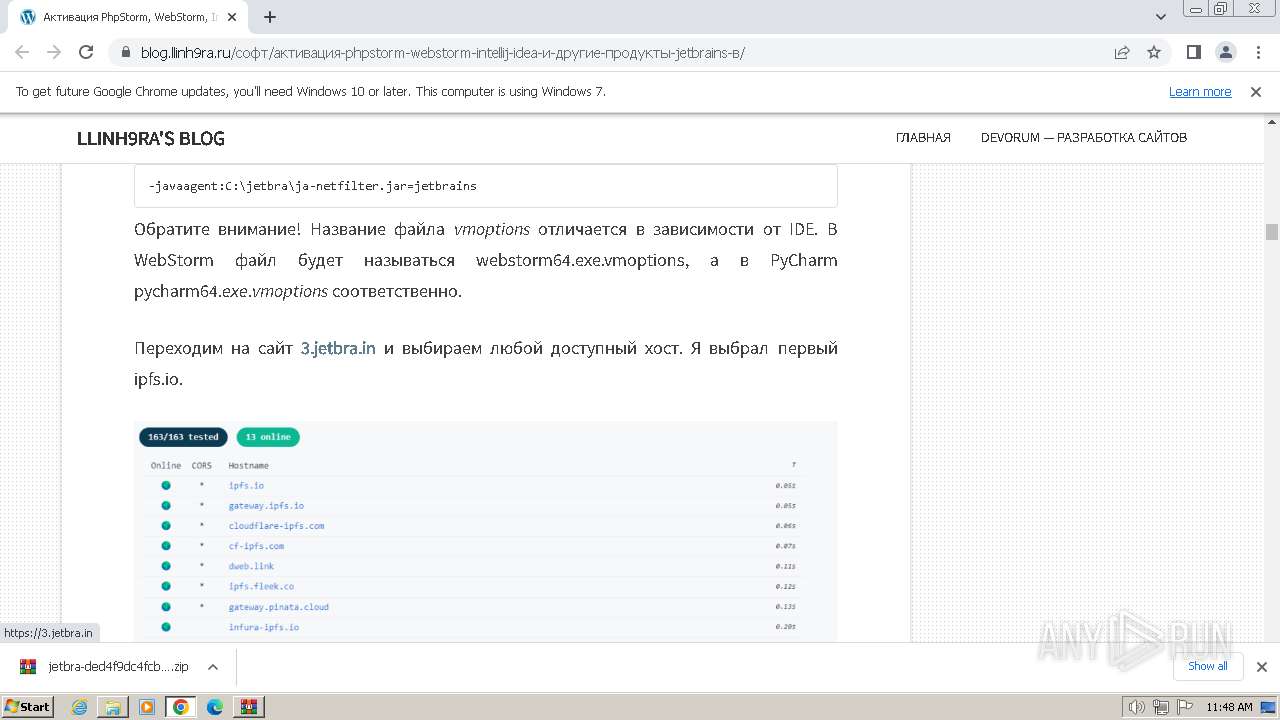The height and width of the screenshot is (720, 1280).
Task: Reload the current page
Action: tap(86, 52)
